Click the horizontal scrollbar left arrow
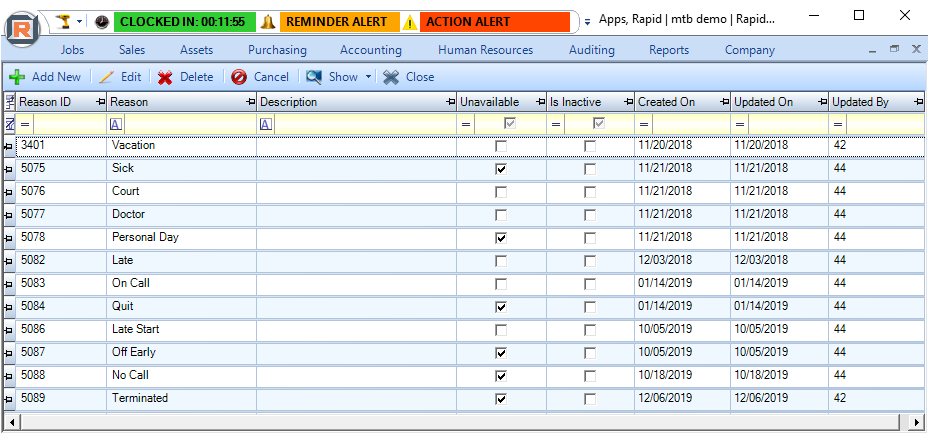 tap(11, 422)
